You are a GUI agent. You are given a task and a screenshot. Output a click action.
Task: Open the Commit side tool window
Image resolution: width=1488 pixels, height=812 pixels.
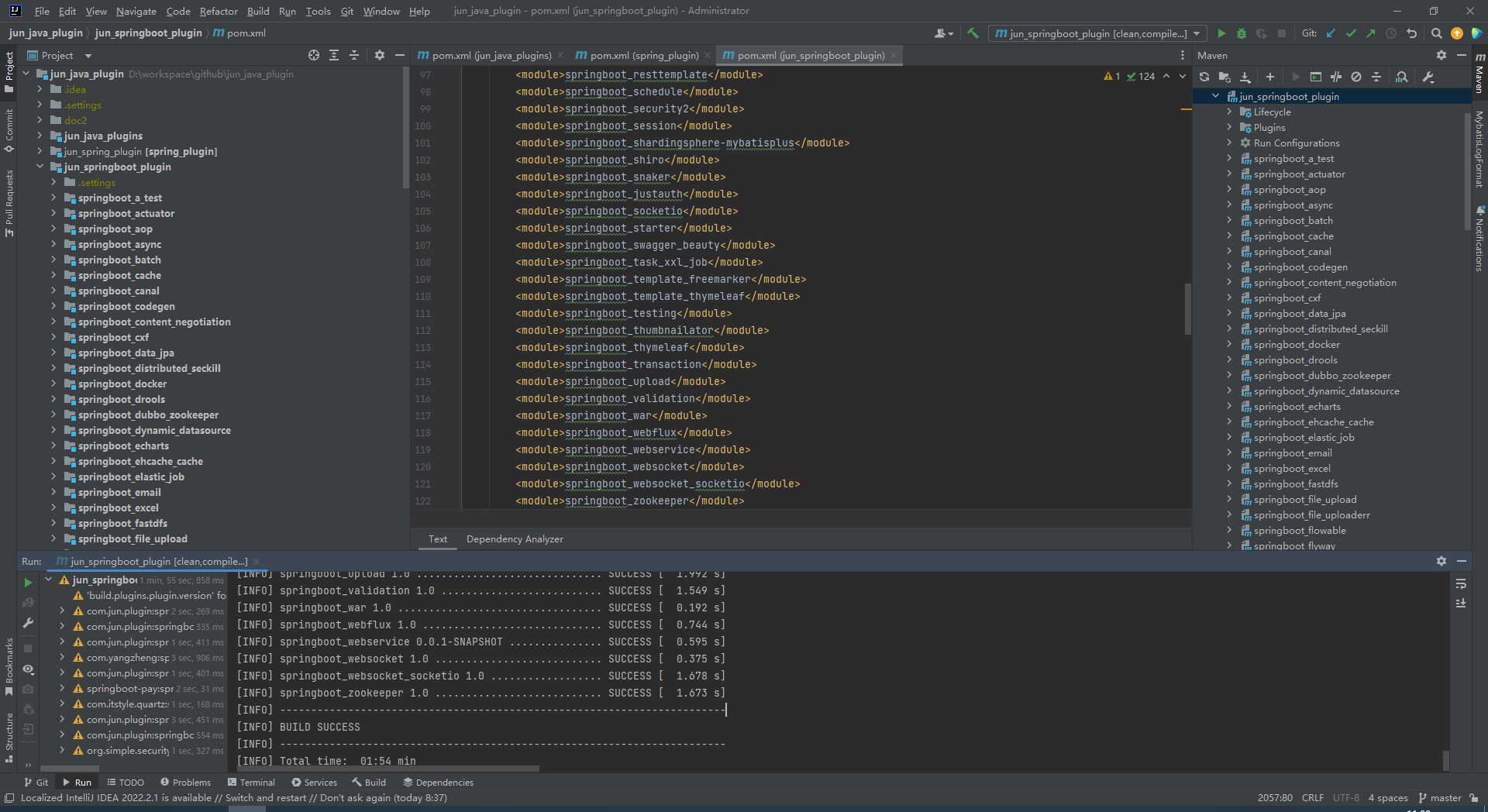click(x=9, y=129)
